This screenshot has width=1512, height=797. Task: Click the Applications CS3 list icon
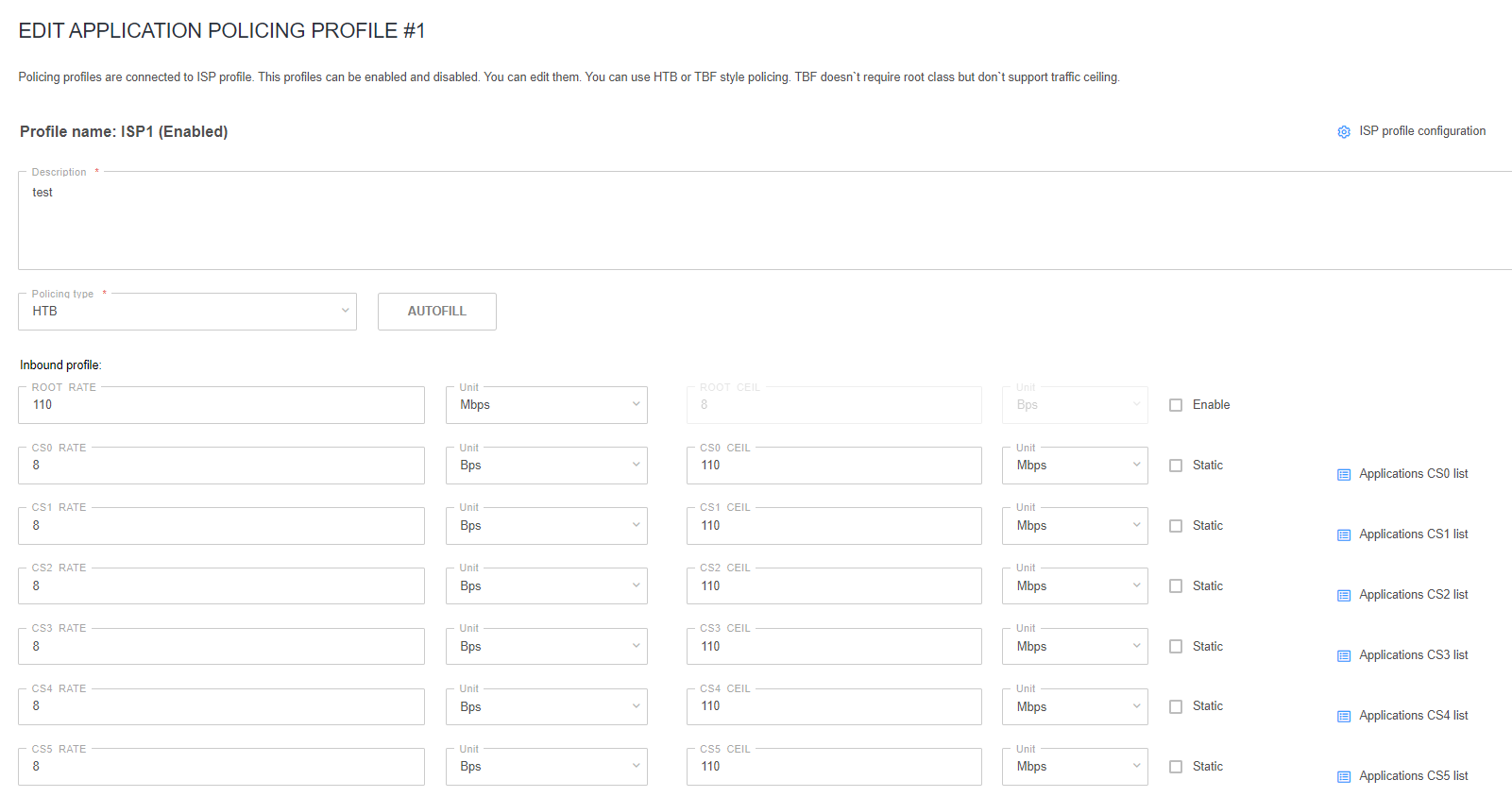point(1343,656)
